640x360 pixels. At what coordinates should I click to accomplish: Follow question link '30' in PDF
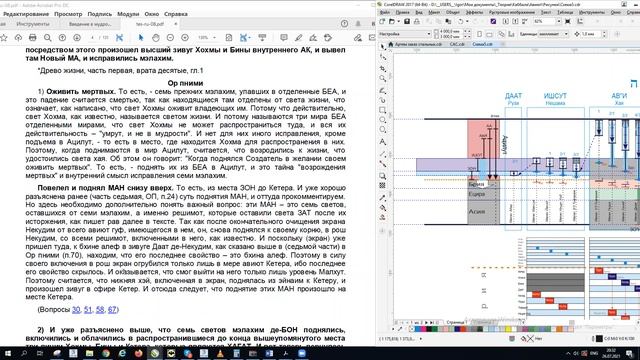click(x=76, y=310)
